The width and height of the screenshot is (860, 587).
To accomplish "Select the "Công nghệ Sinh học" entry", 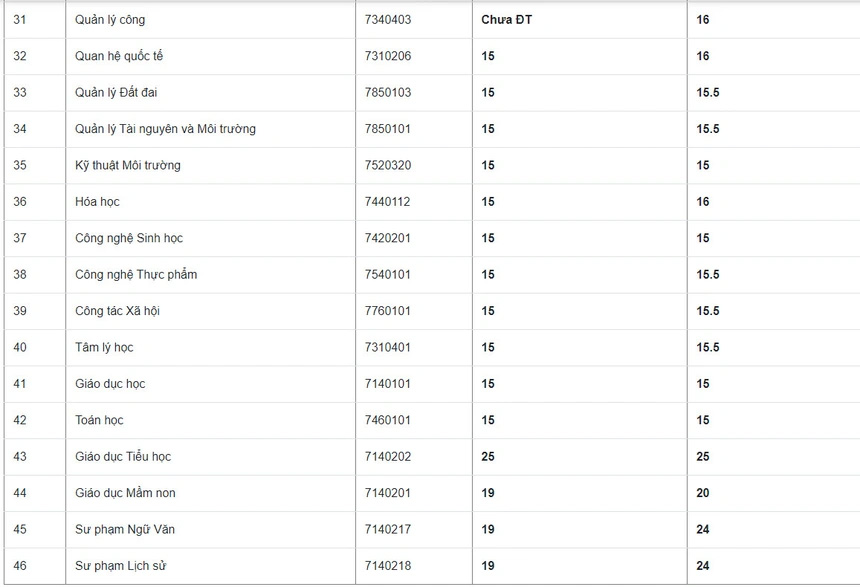I will (x=129, y=238).
